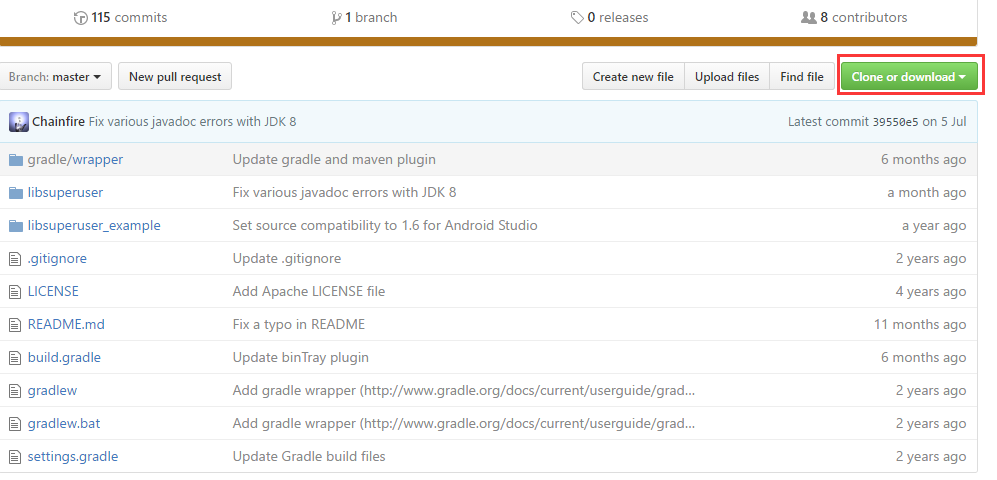The width and height of the screenshot is (997, 480).
Task: Open the Branch: master dropdown
Action: coord(55,76)
